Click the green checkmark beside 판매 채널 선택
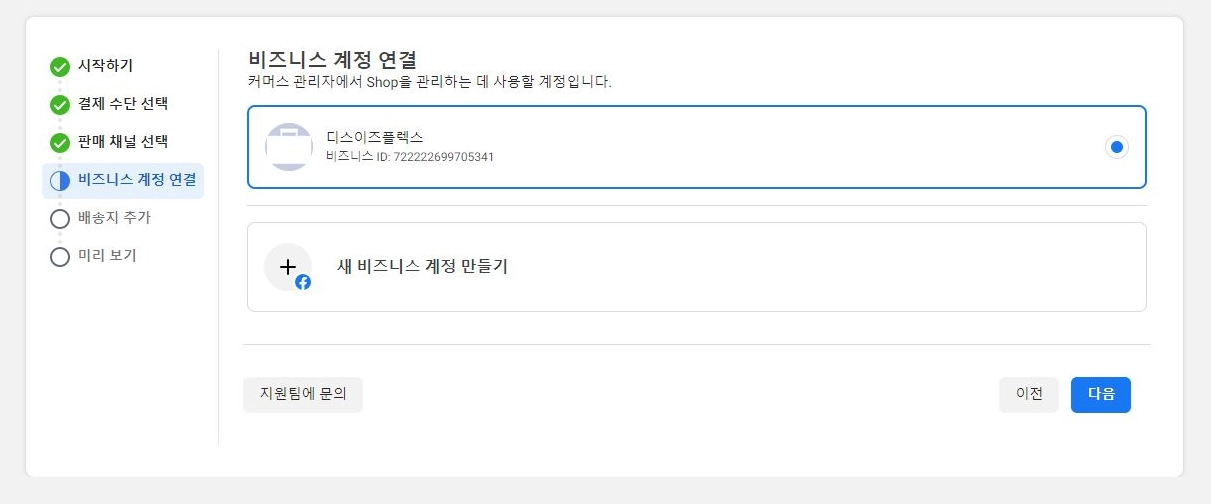Screen dimensions: 1211x504 60,142
